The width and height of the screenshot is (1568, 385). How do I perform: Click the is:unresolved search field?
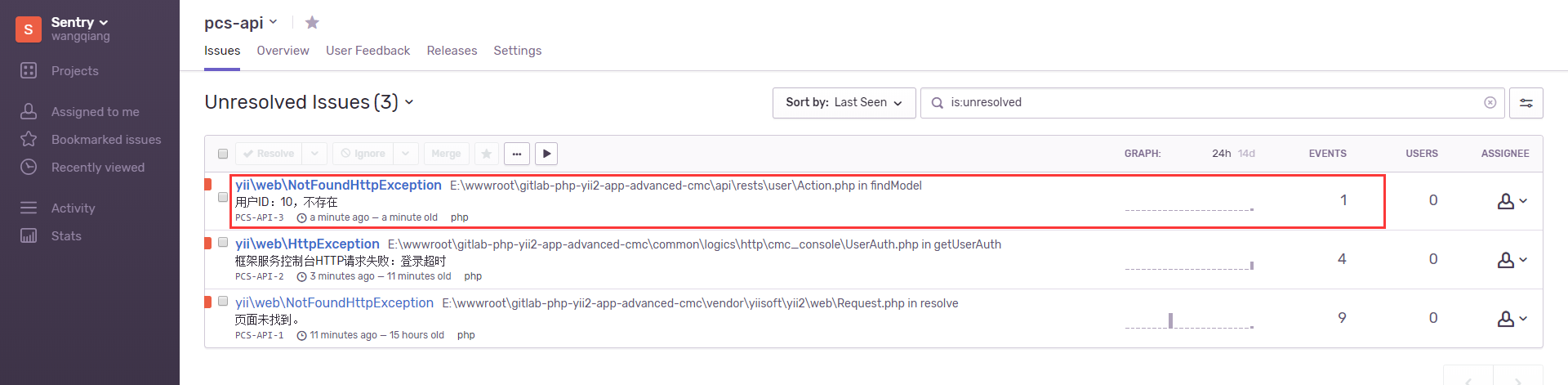(x=1209, y=103)
